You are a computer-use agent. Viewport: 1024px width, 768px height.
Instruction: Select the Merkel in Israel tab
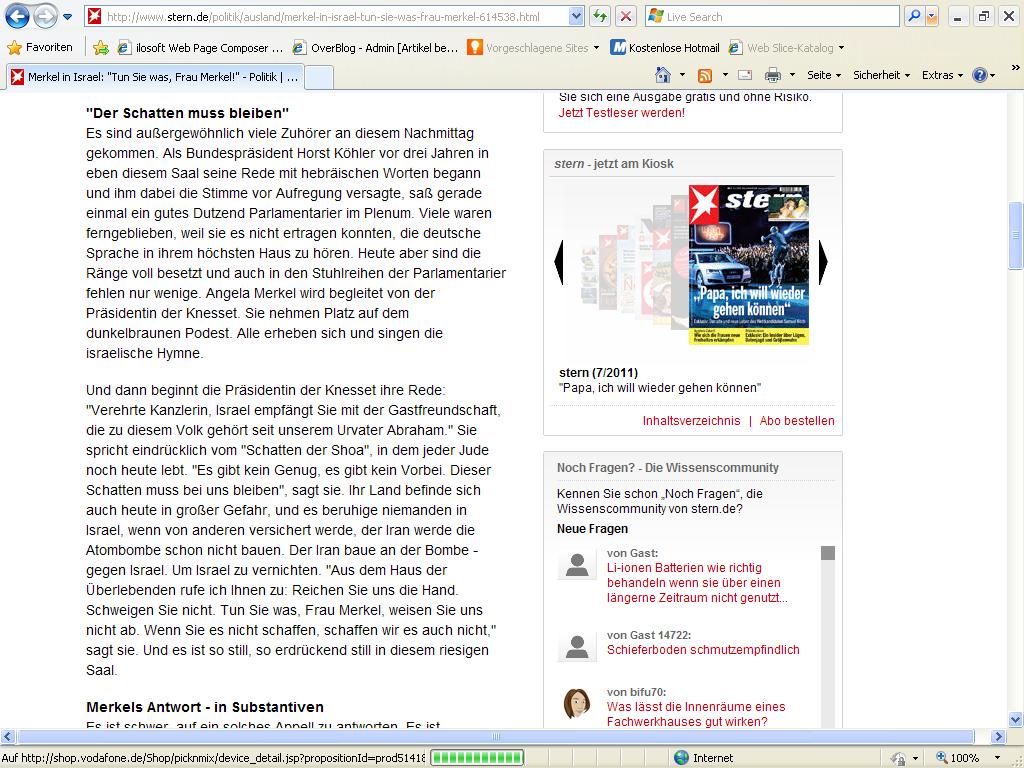pos(156,77)
